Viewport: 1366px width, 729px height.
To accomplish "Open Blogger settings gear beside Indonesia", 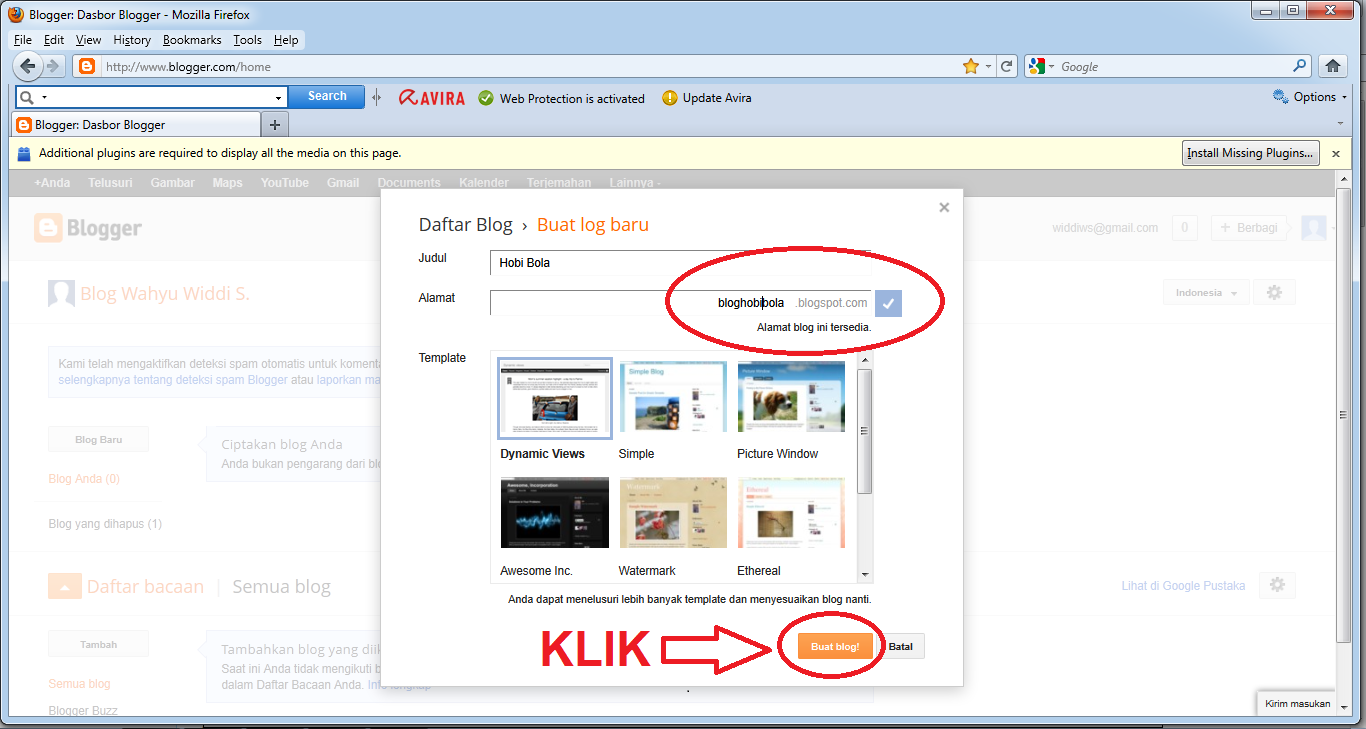I will 1274,293.
